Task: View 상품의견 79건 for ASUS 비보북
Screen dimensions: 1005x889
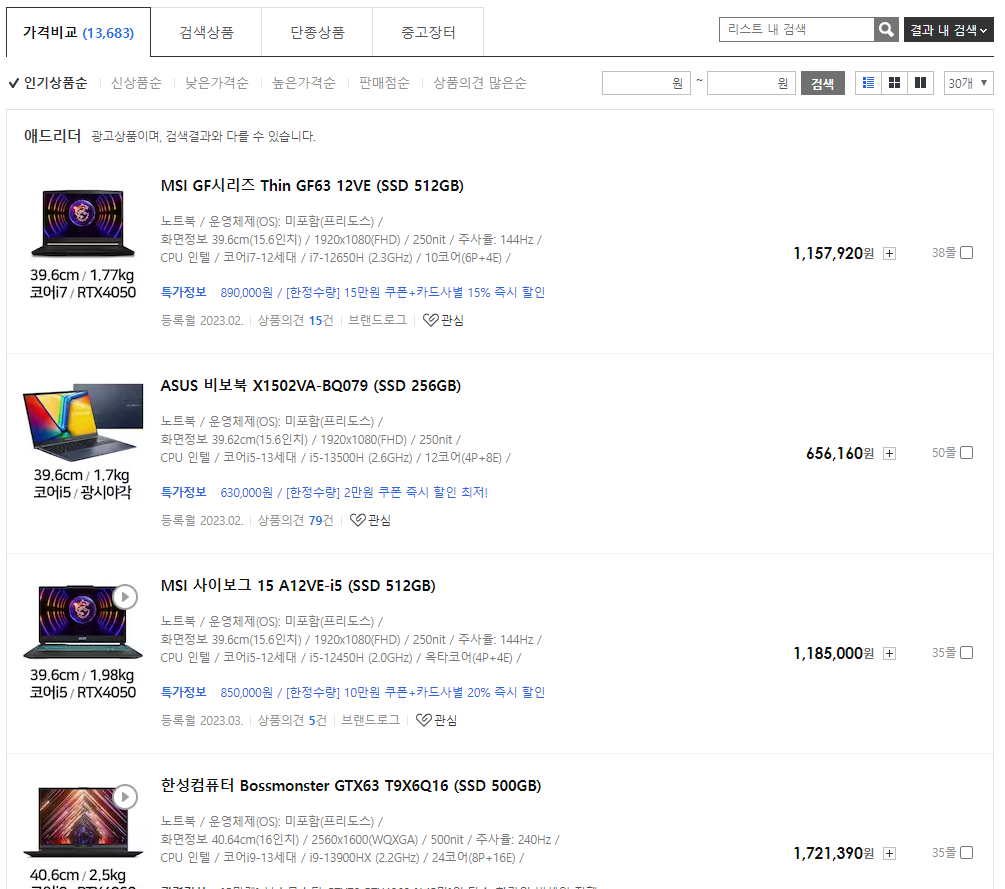Action: [295, 520]
